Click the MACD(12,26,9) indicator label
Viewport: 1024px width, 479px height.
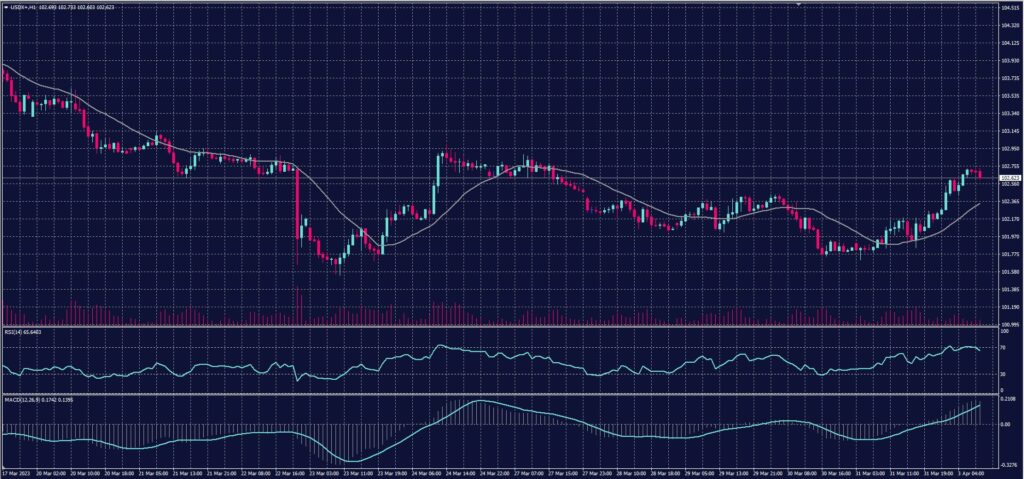(30, 400)
